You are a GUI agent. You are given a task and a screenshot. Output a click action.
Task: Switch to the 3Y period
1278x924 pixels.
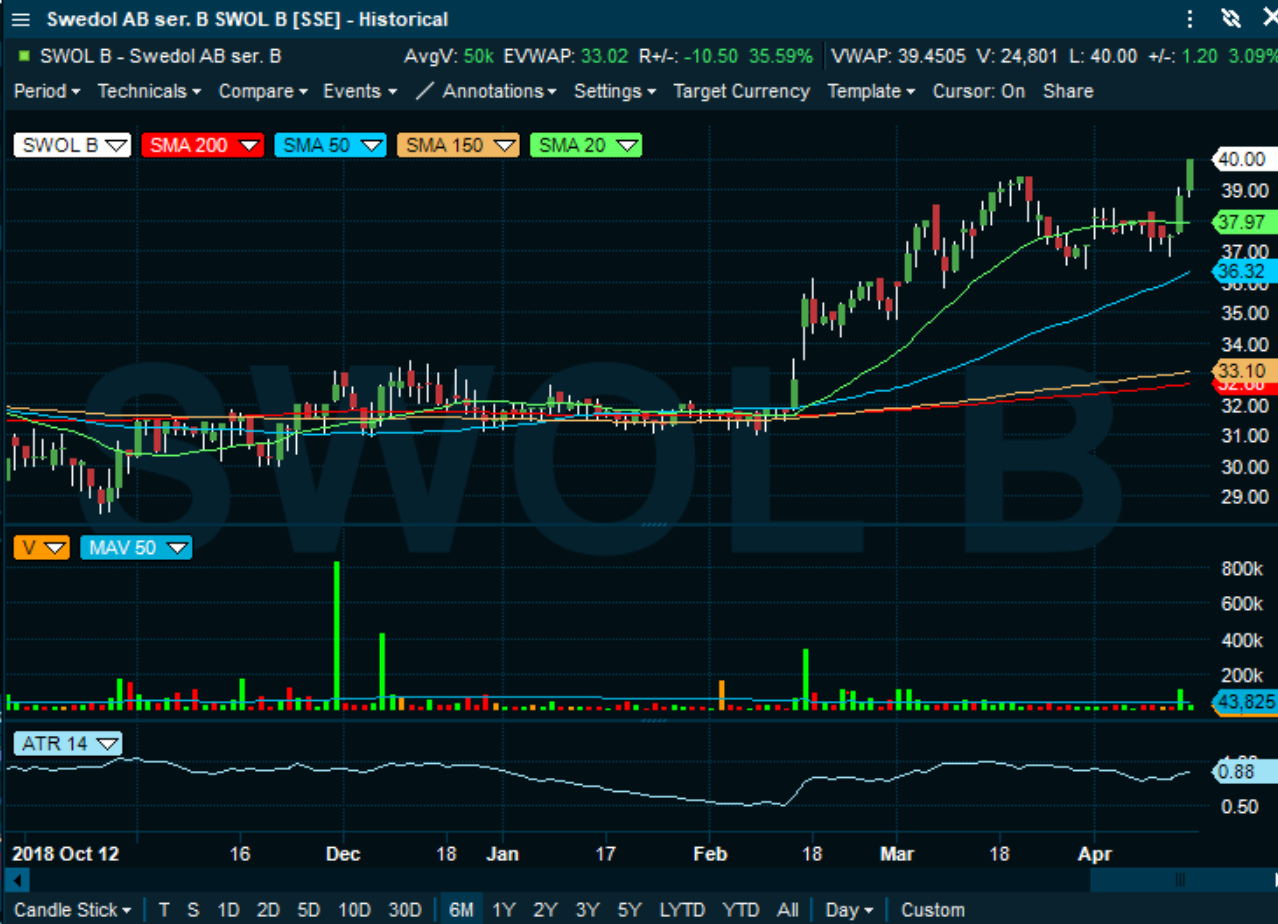tap(587, 910)
